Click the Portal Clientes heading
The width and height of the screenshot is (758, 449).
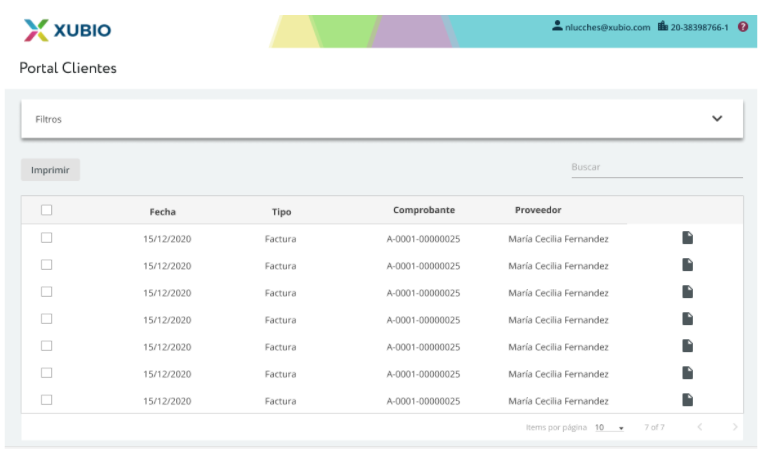(68, 68)
